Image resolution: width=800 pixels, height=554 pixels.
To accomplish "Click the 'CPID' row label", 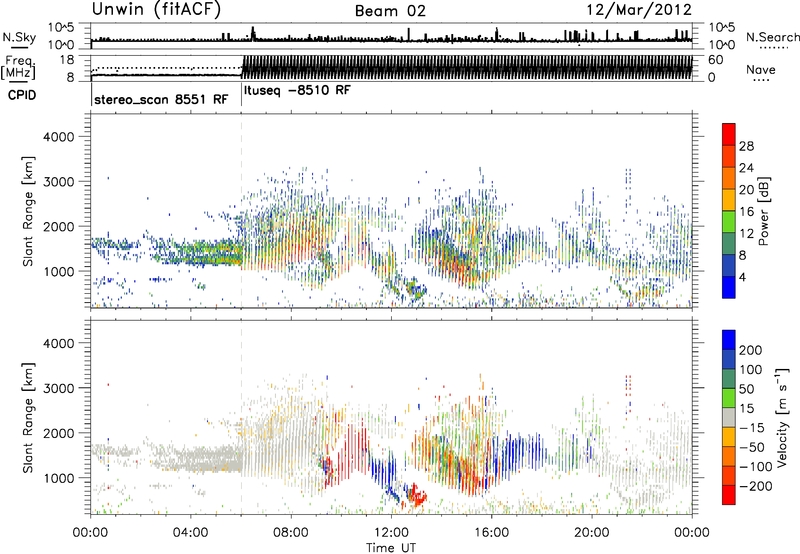I will point(22,95).
